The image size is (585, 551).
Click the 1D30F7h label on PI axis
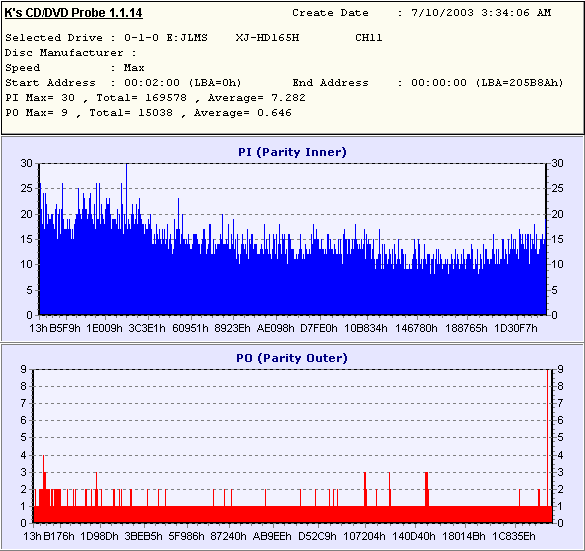pyautogui.click(x=516, y=328)
